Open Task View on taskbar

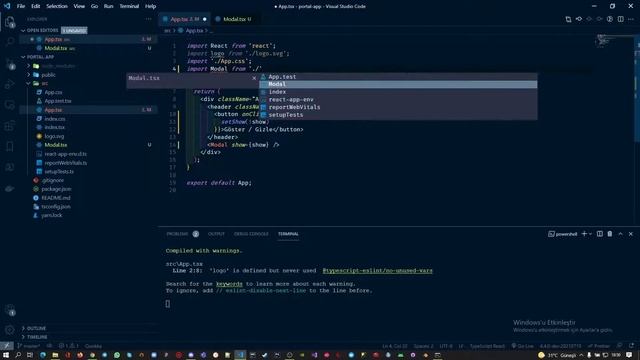point(30,355)
